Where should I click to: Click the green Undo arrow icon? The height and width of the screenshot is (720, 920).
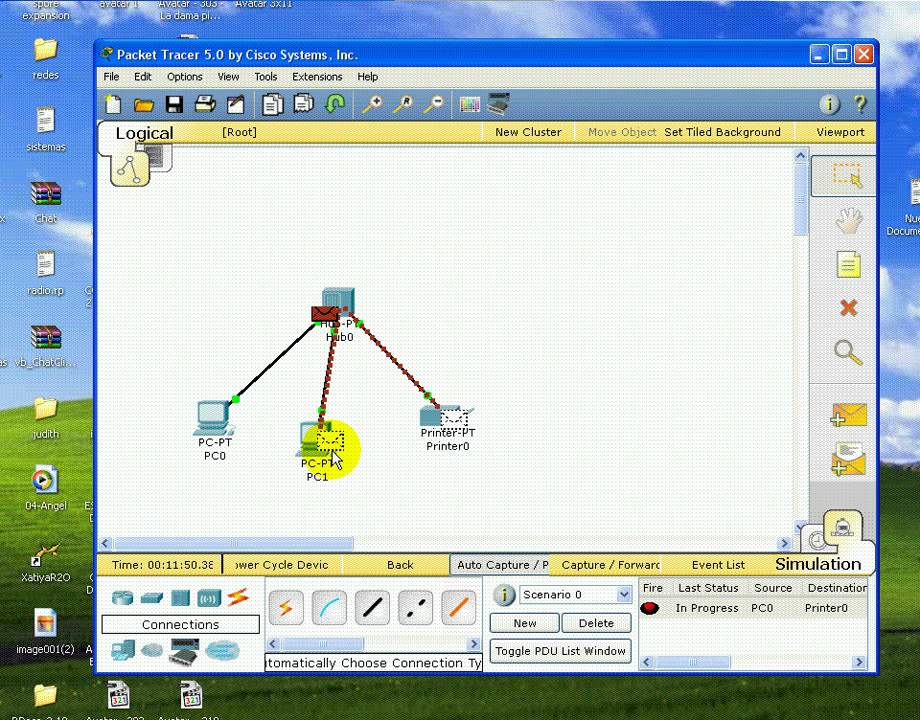pos(334,104)
